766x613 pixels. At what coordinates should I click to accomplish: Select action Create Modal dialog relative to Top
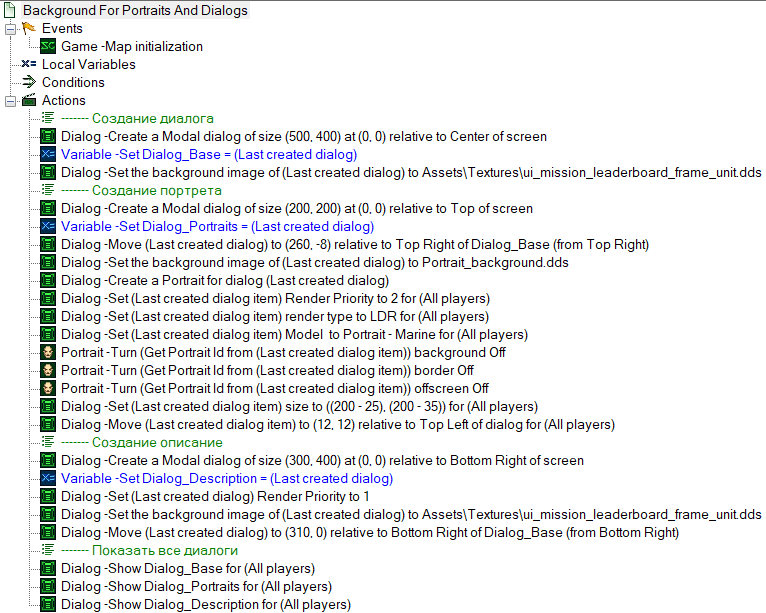pos(297,209)
